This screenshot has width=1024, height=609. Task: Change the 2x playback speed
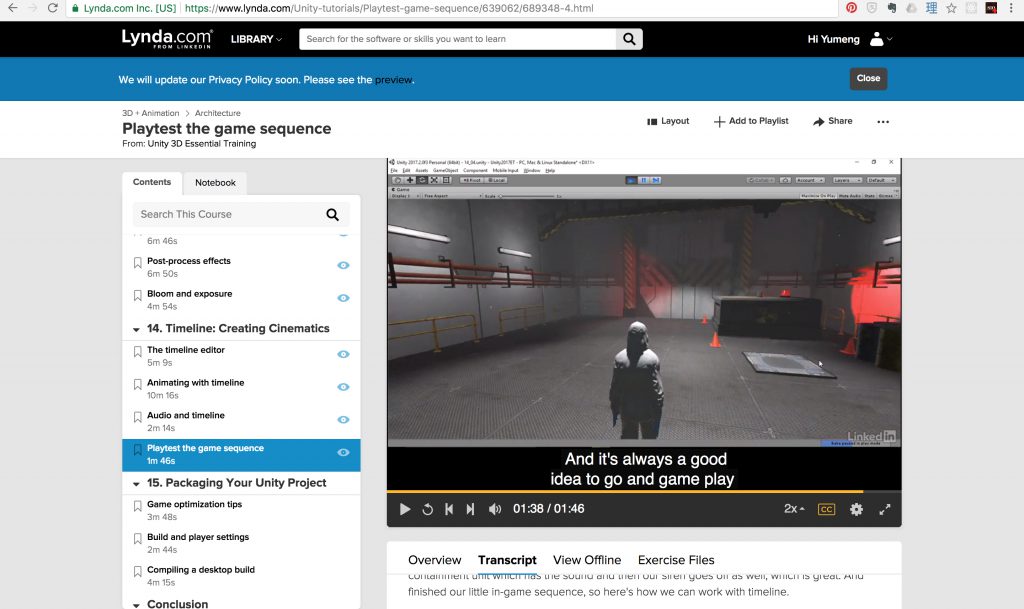[794, 509]
